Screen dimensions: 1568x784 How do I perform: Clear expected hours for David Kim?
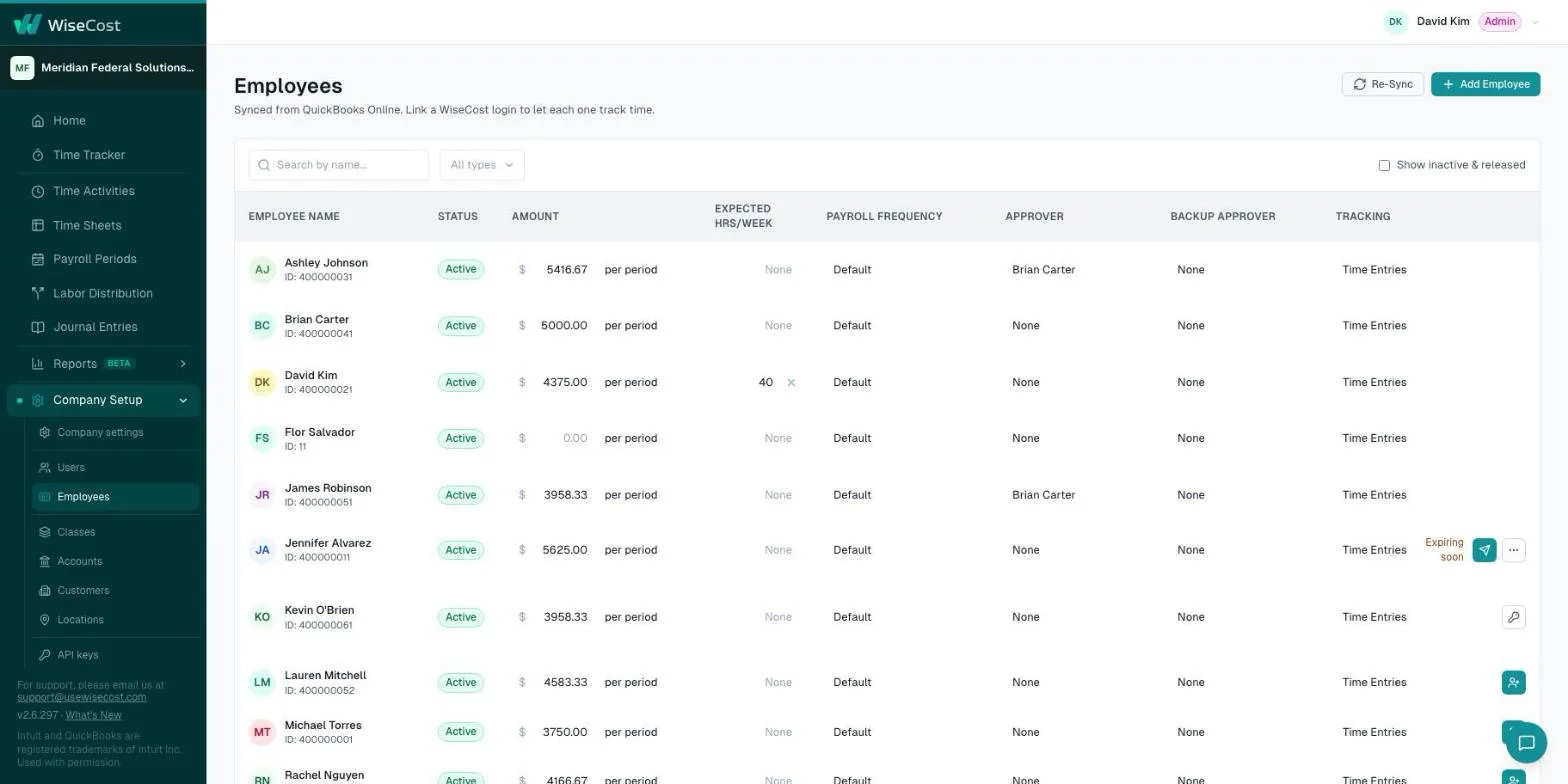click(791, 383)
